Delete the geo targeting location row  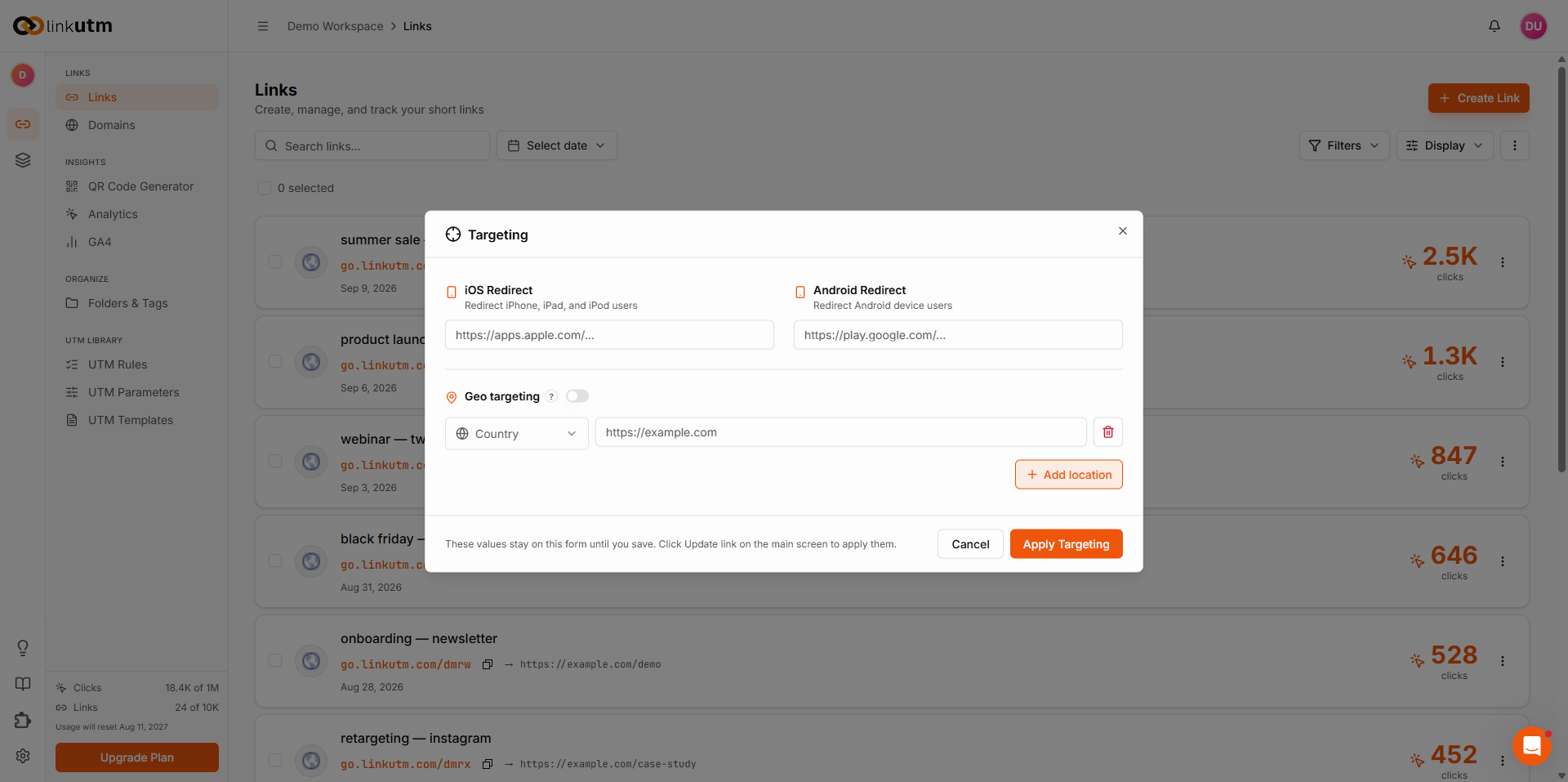tap(1108, 432)
